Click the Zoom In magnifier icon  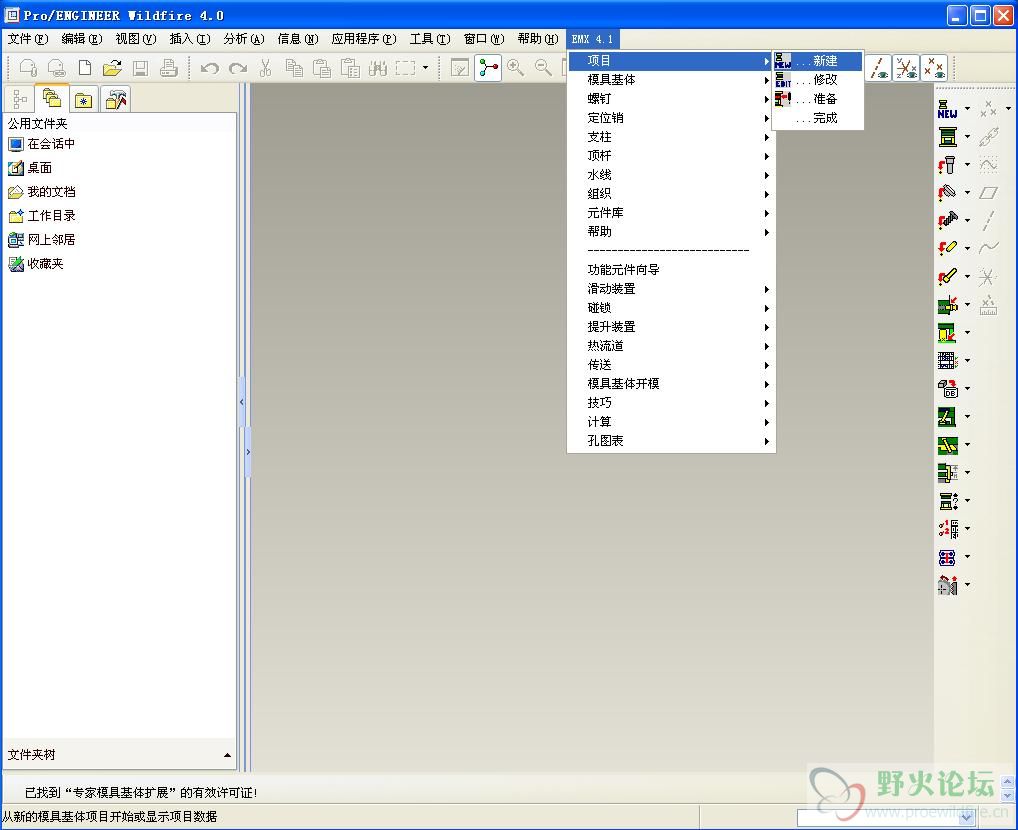pos(515,68)
